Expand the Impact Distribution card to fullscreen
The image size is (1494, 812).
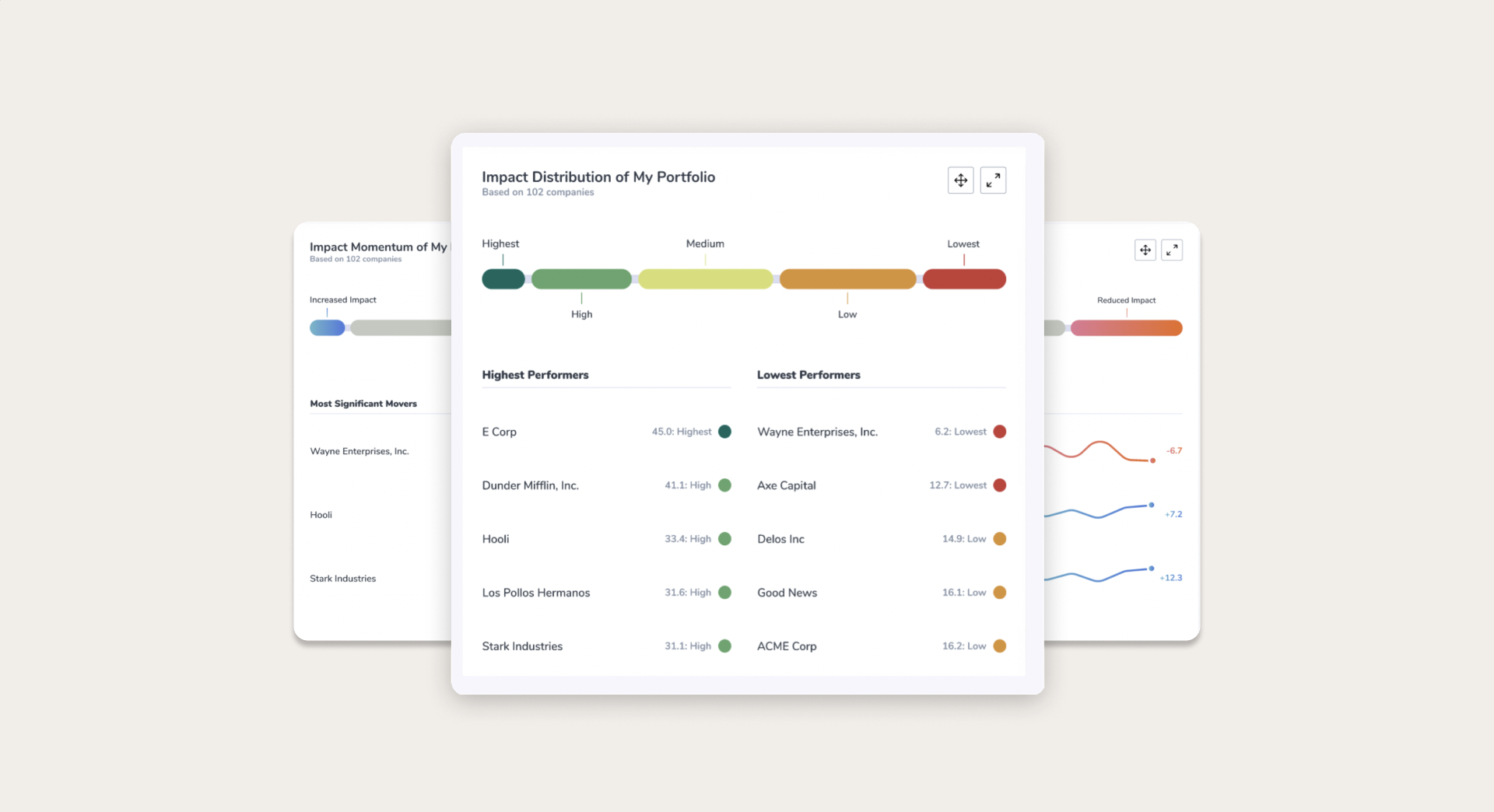pos(993,180)
